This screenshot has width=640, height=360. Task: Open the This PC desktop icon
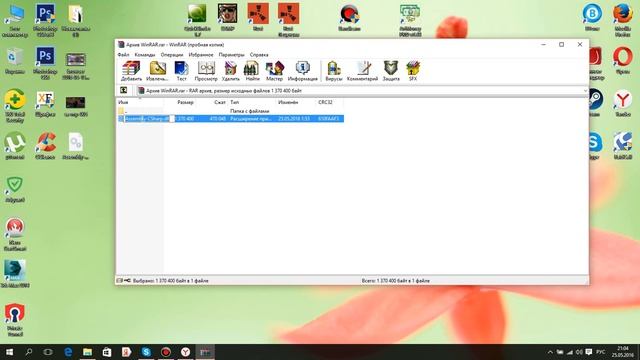click(15, 20)
